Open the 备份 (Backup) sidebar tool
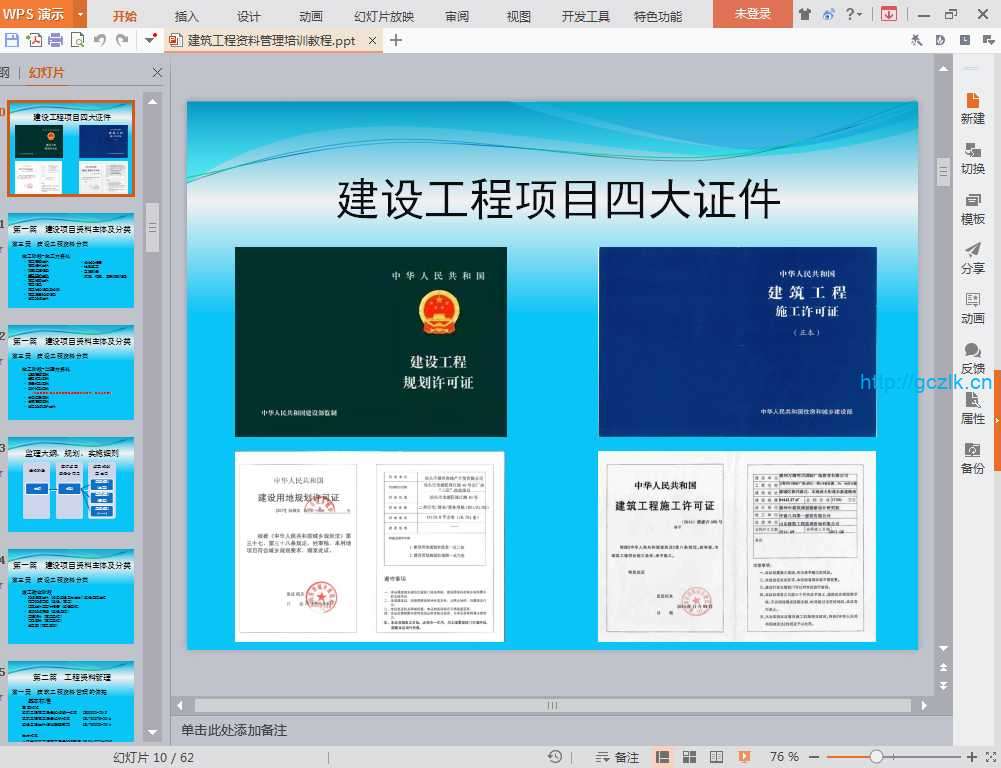 click(972, 458)
